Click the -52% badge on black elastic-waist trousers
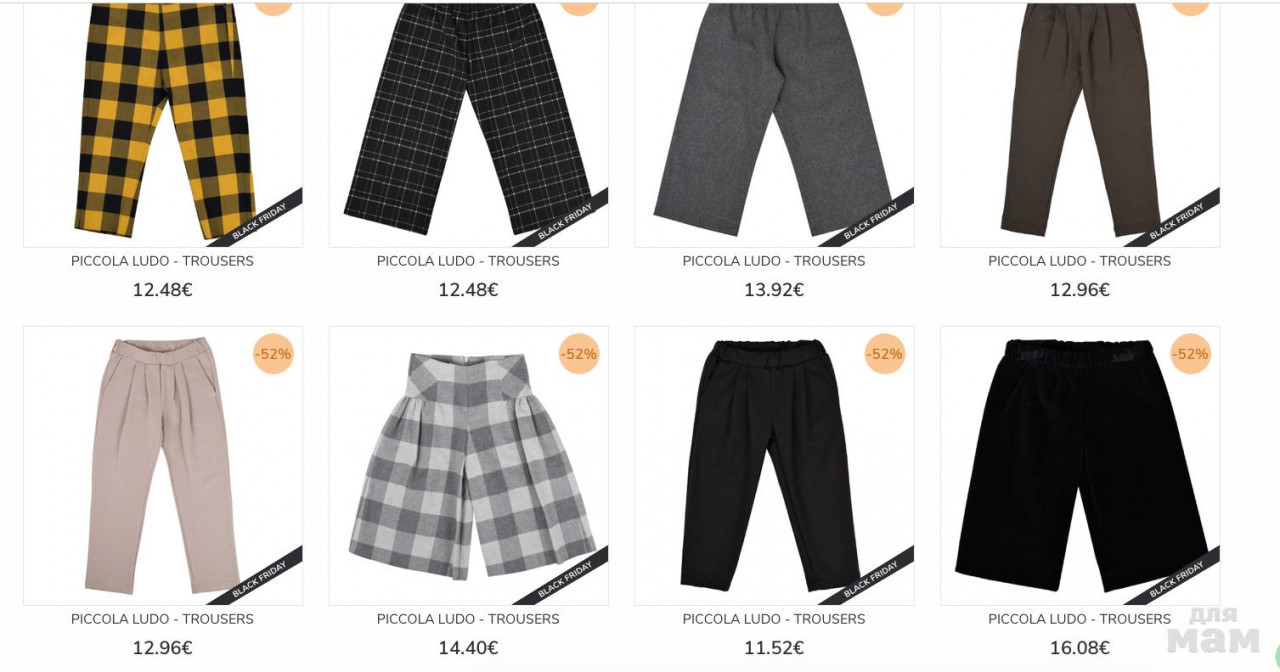This screenshot has height=672, width=1280. click(885, 354)
